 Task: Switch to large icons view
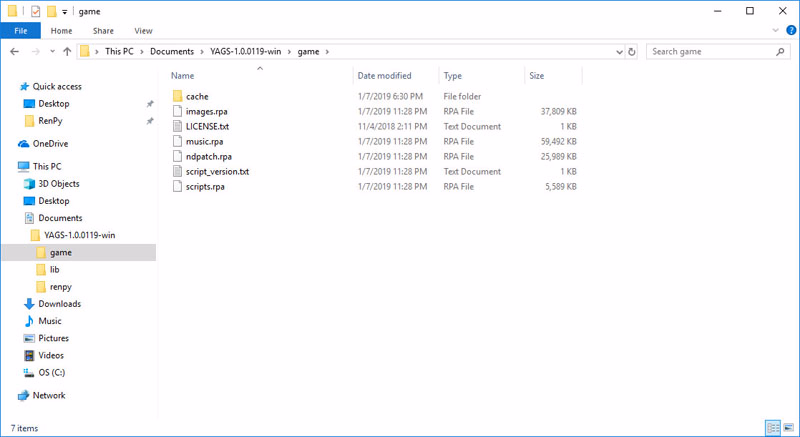[x=787, y=427]
